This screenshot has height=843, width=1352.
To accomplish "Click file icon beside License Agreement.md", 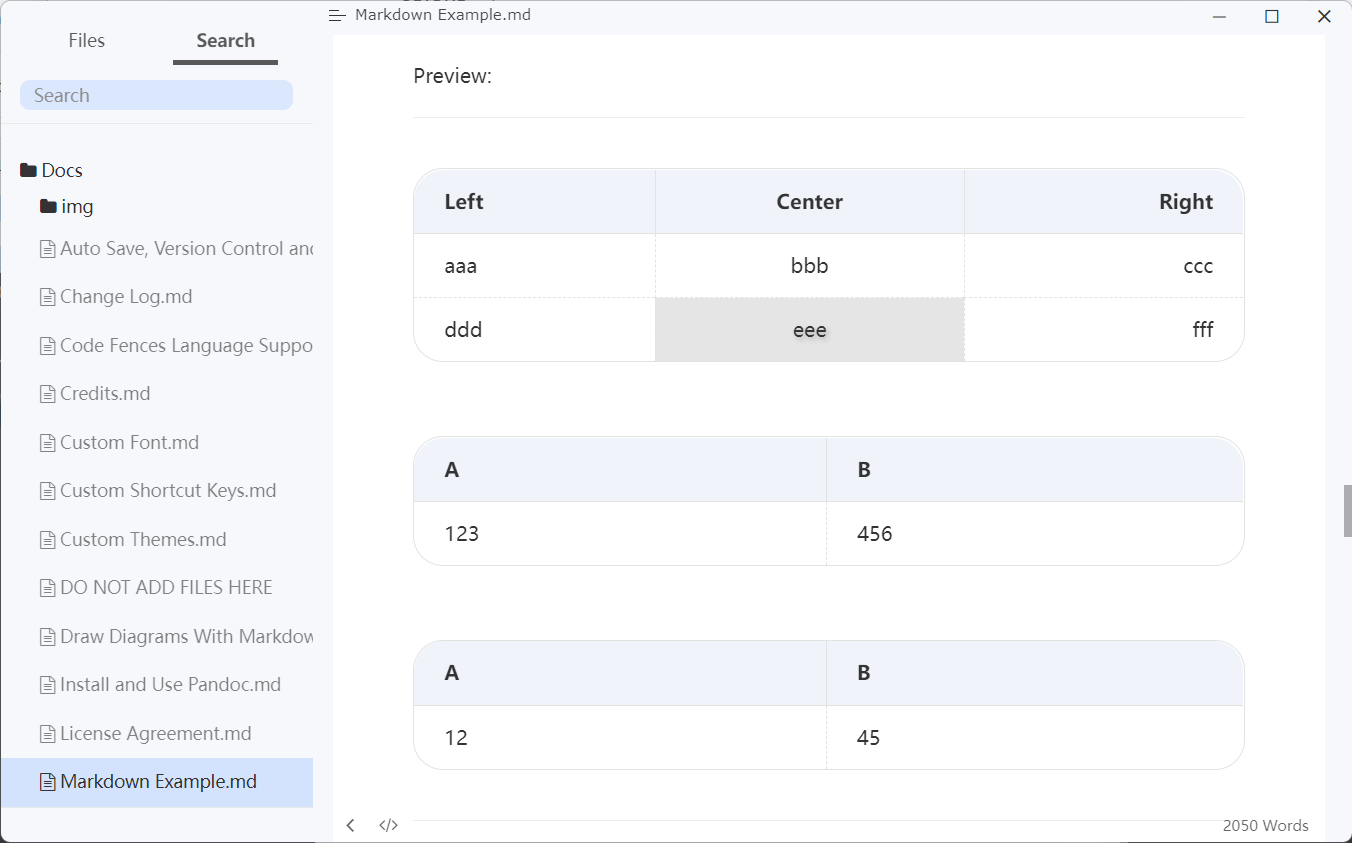I will [47, 733].
